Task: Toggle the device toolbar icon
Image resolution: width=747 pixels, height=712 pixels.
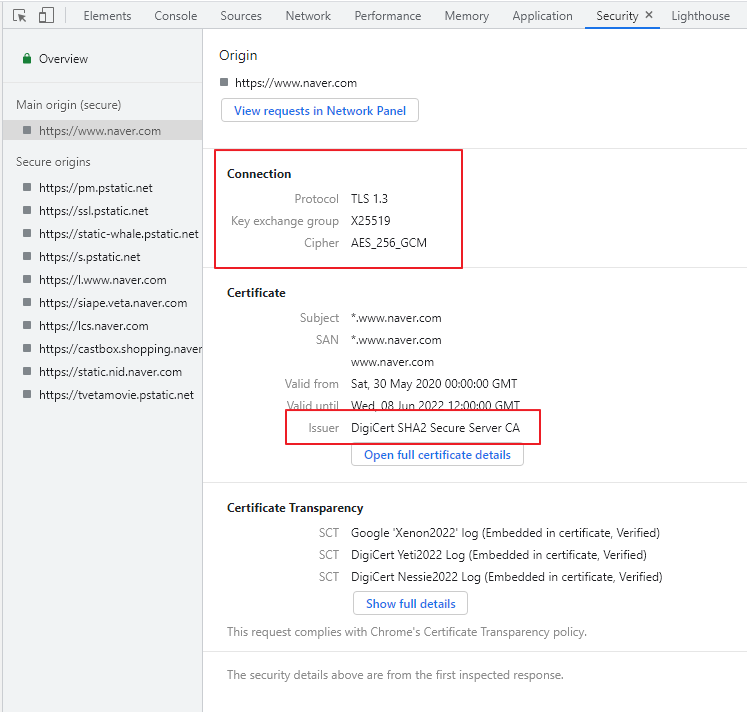Action: 46,16
